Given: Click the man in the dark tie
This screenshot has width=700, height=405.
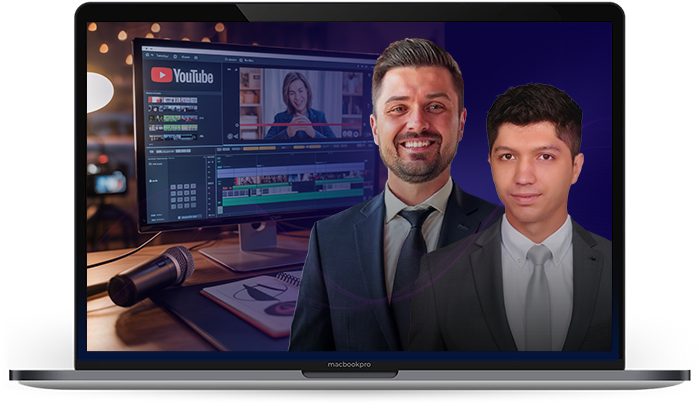Looking at the screenshot, I should 419,150.
